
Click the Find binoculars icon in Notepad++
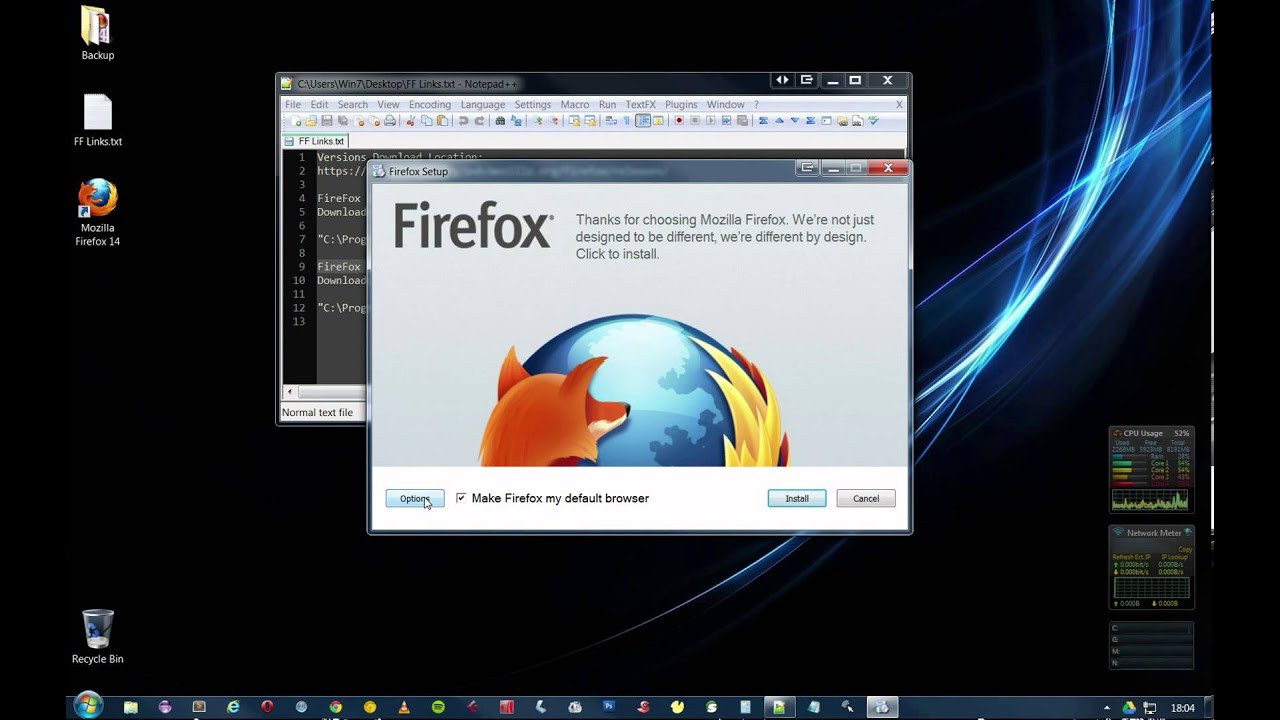coord(500,121)
